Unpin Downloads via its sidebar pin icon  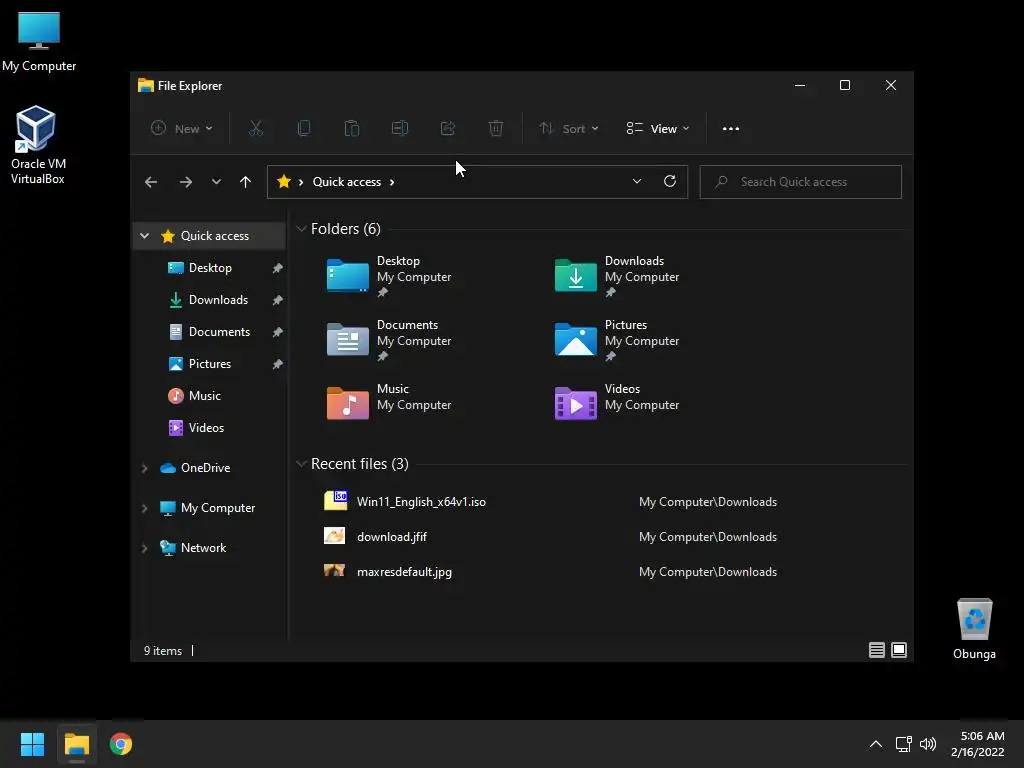[277, 300]
